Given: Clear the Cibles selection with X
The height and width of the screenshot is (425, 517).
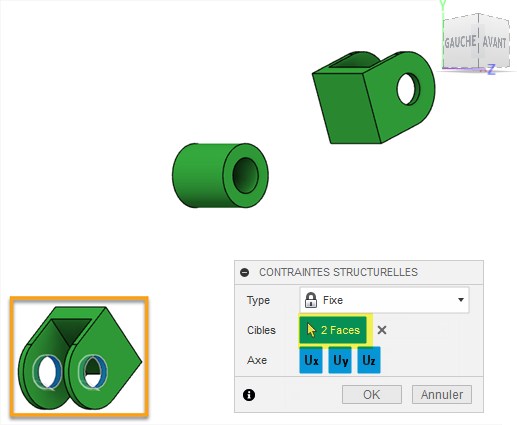Looking at the screenshot, I should pyautogui.click(x=382, y=330).
